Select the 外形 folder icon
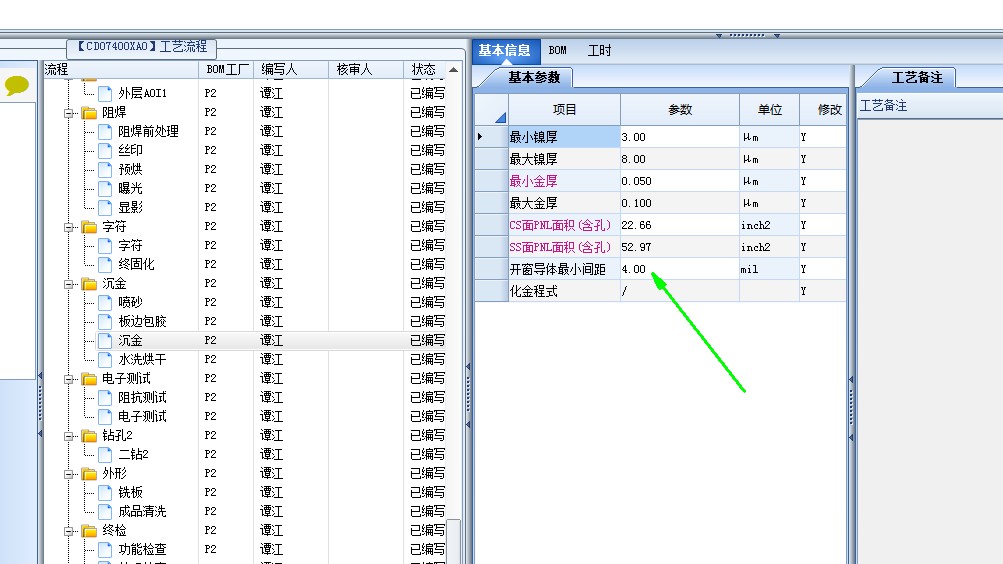The height and width of the screenshot is (564, 1003). [x=90, y=474]
